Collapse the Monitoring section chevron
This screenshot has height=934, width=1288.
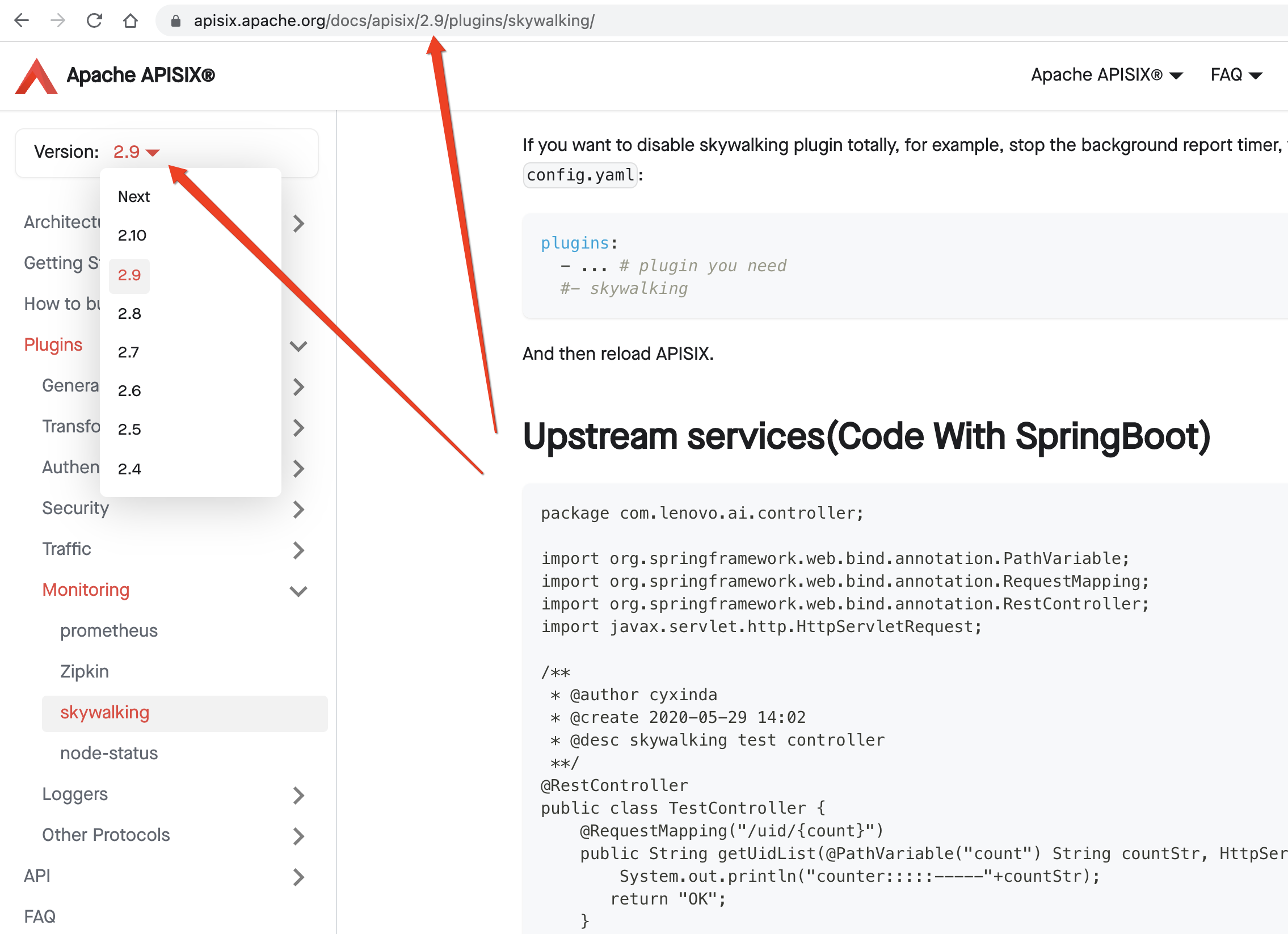pos(298,591)
